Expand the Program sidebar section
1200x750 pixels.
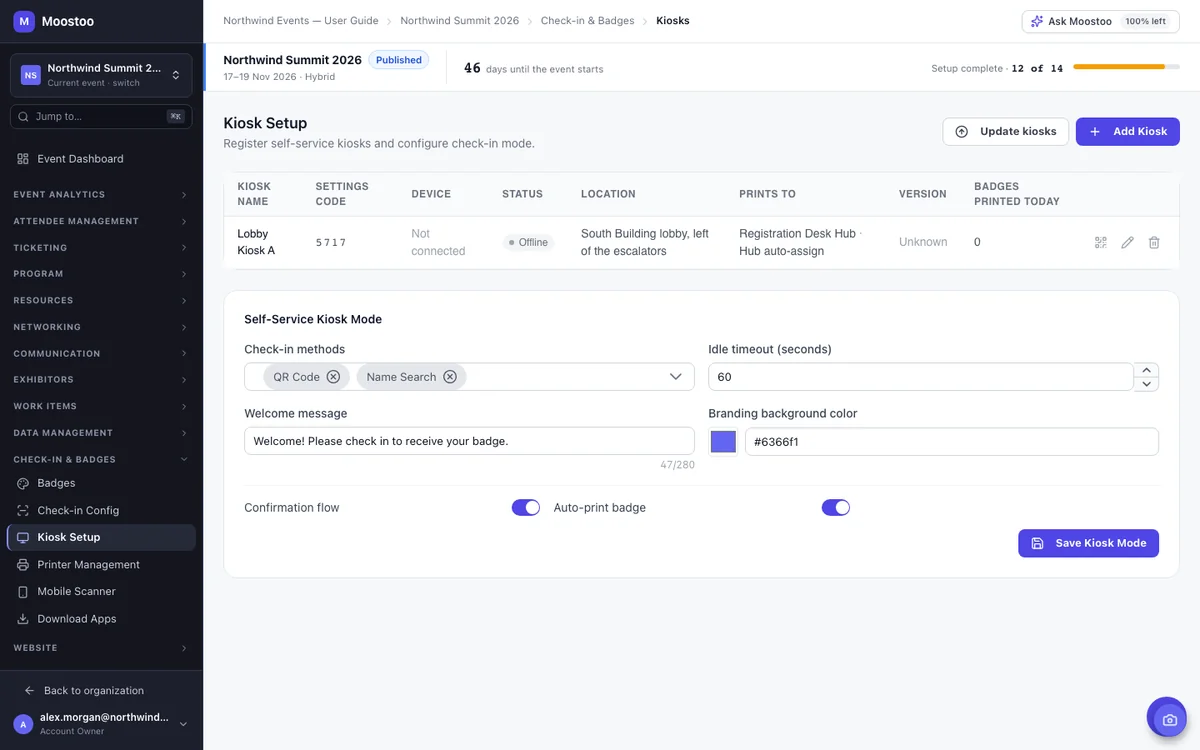101,273
